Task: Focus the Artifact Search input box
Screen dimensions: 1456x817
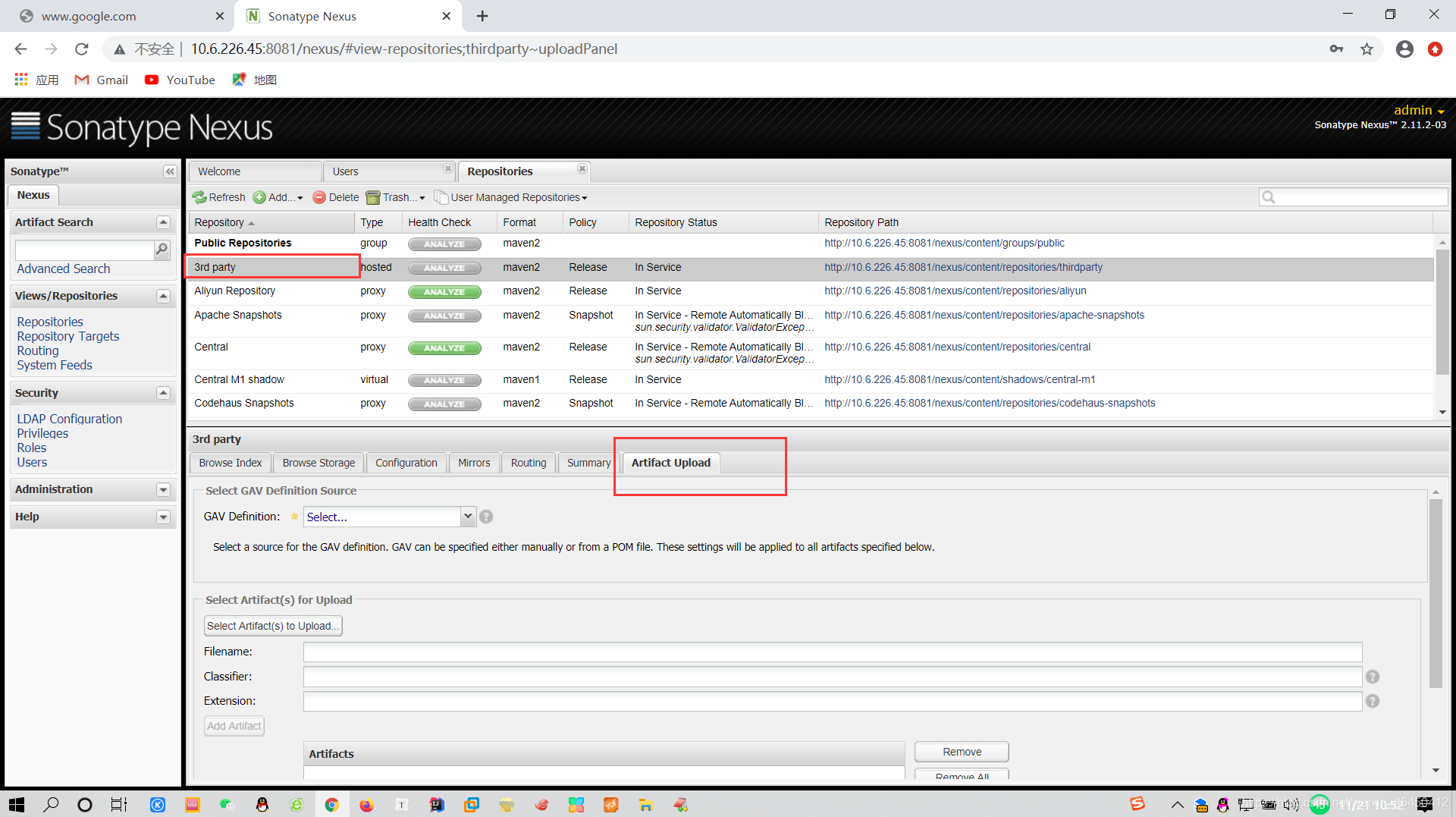Action: [x=84, y=250]
